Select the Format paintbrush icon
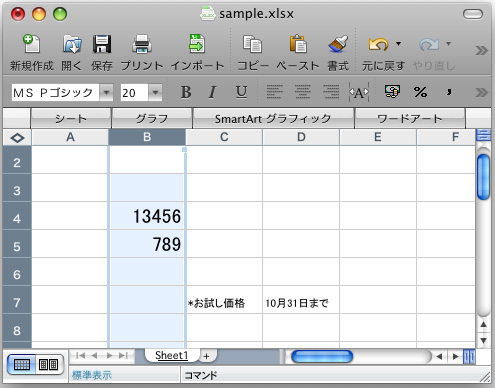 point(338,44)
